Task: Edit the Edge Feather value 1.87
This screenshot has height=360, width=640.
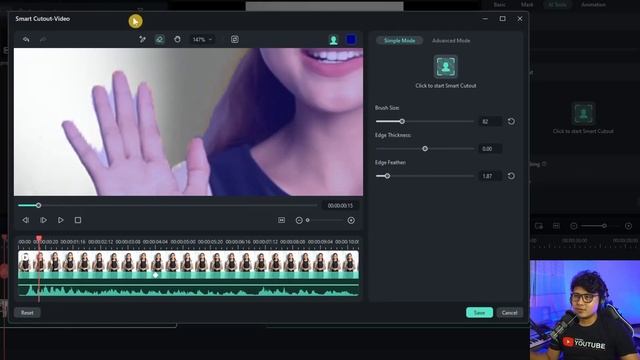Action: pyautogui.click(x=490, y=176)
